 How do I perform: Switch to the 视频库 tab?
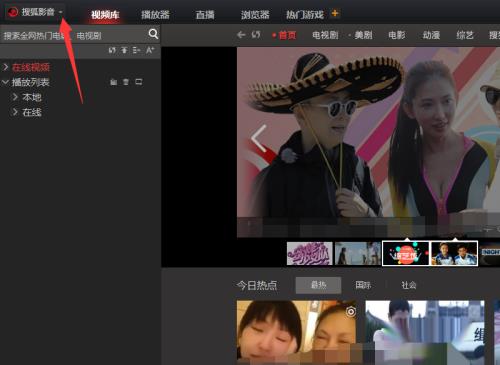coord(105,15)
